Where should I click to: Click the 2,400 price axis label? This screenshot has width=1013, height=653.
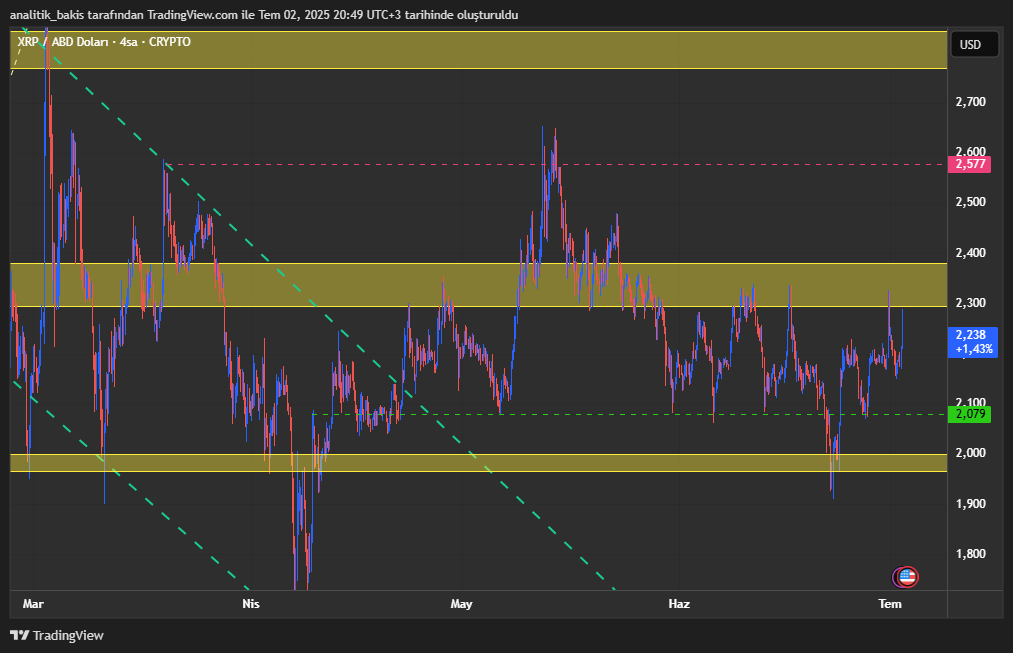[971, 253]
